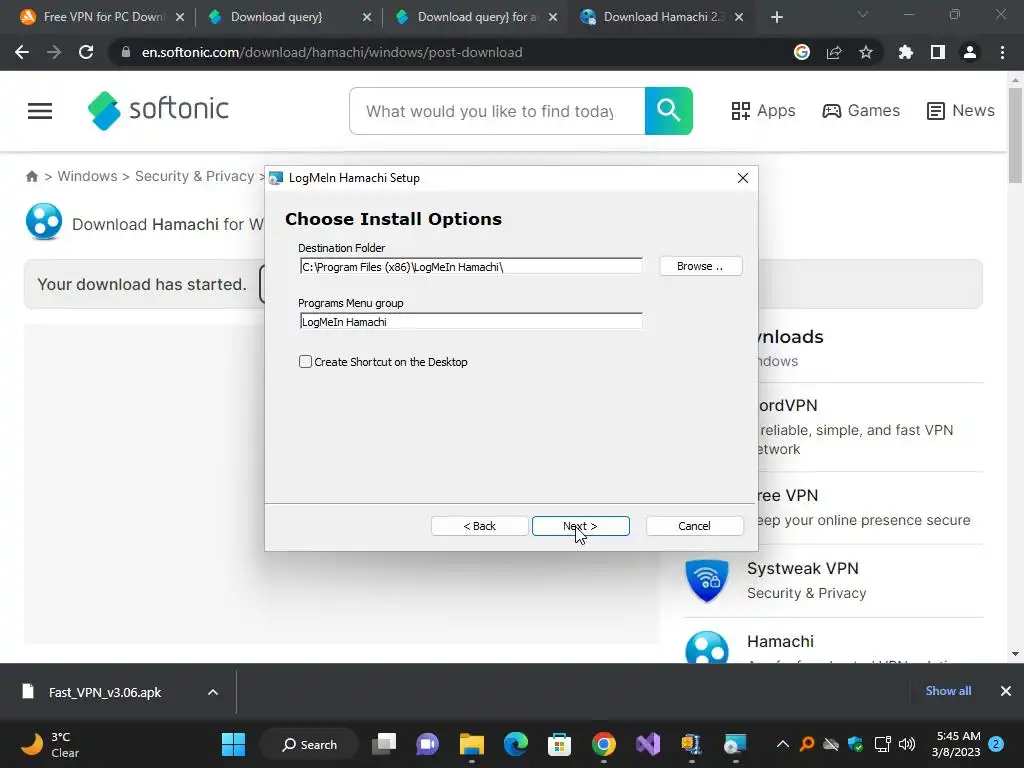Click Next in Hamachi Setup
Screen dimensions: 1024x768
(x=581, y=526)
